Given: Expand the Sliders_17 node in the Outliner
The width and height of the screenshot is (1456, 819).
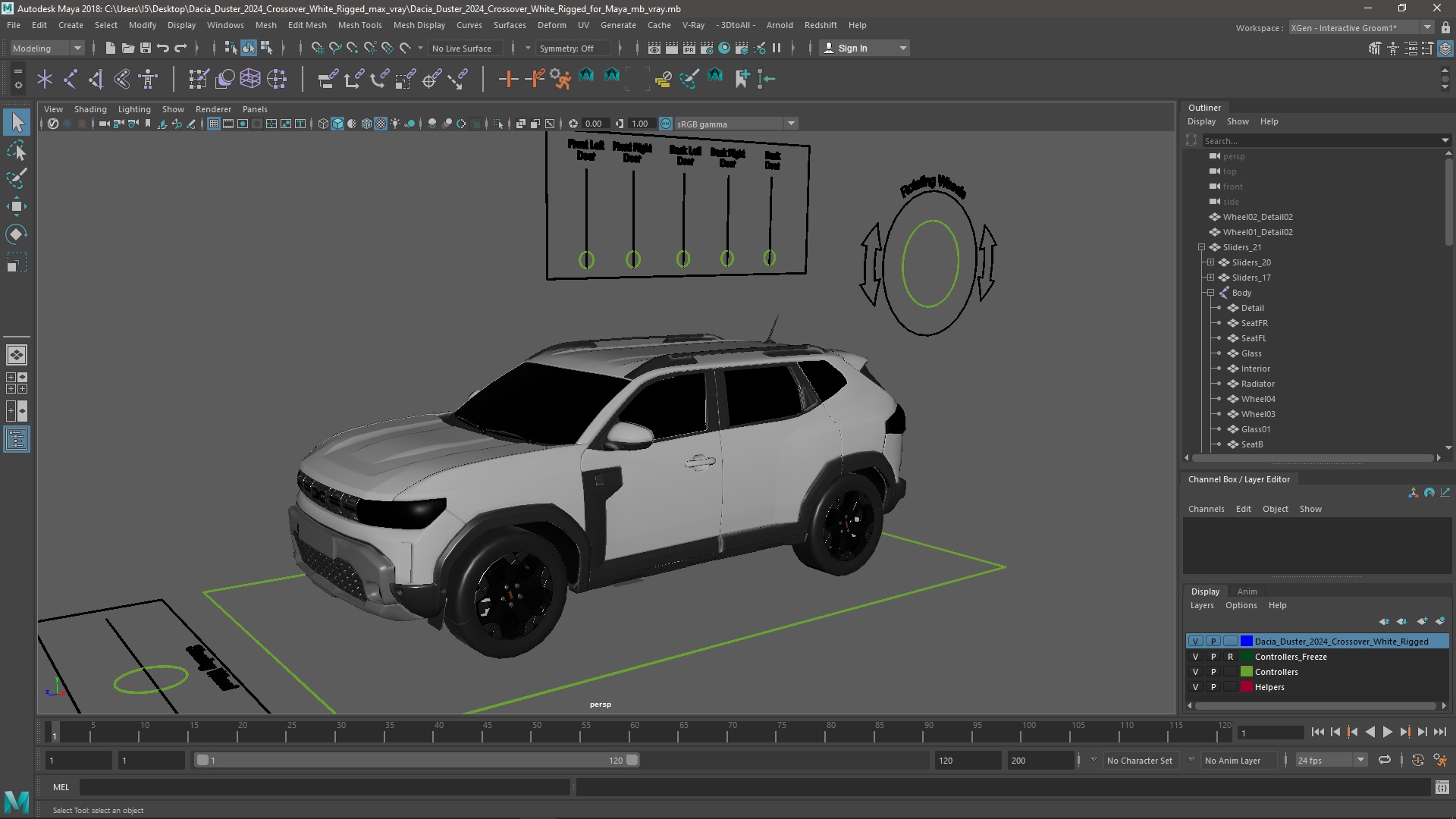Looking at the screenshot, I should (x=1210, y=278).
